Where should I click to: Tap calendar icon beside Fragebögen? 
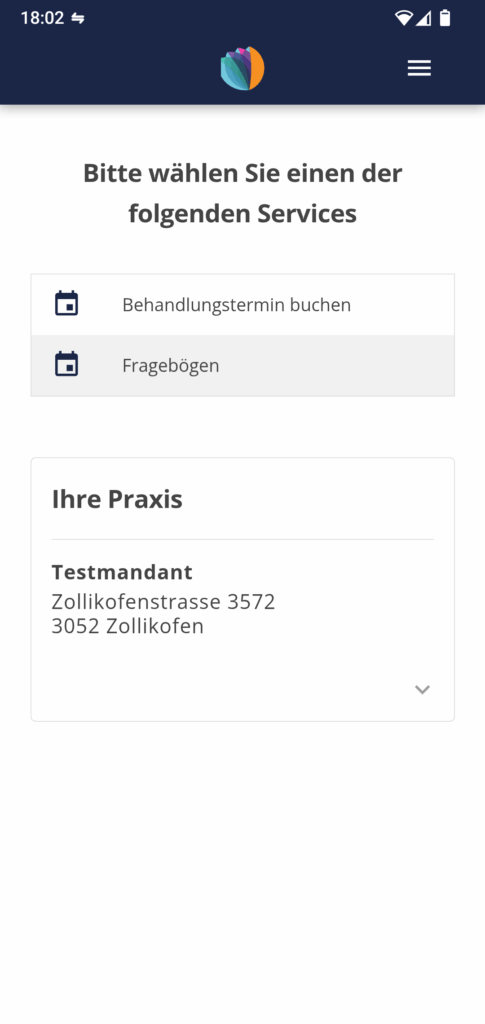coord(66,364)
